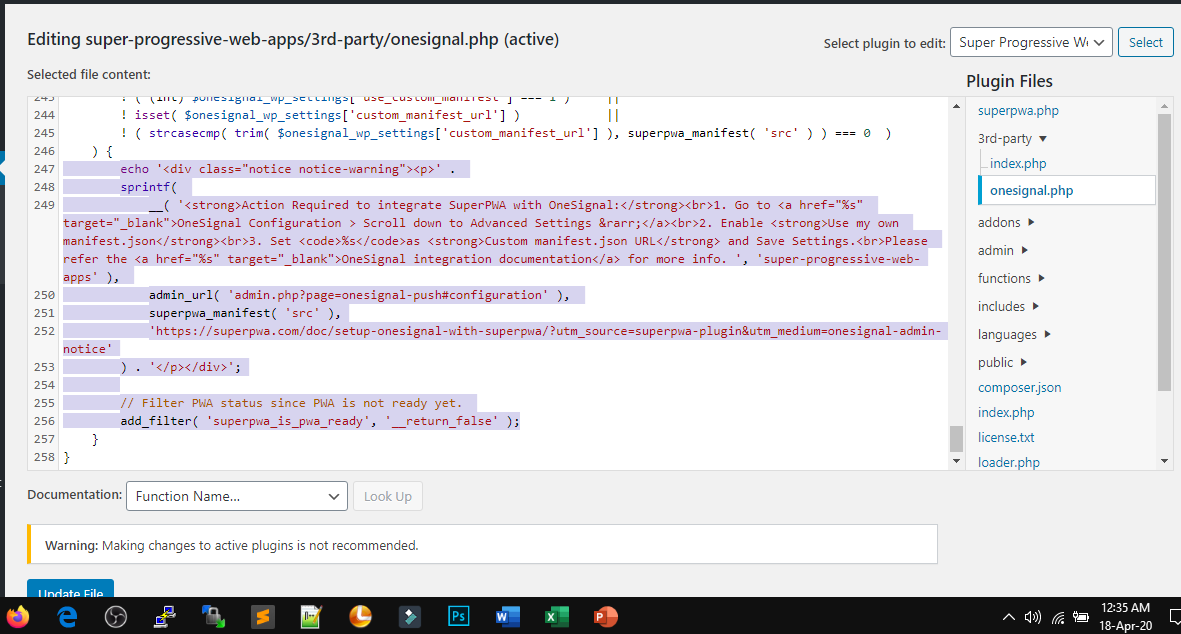
Task: Click line number 258 in gutter
Action: click(44, 457)
